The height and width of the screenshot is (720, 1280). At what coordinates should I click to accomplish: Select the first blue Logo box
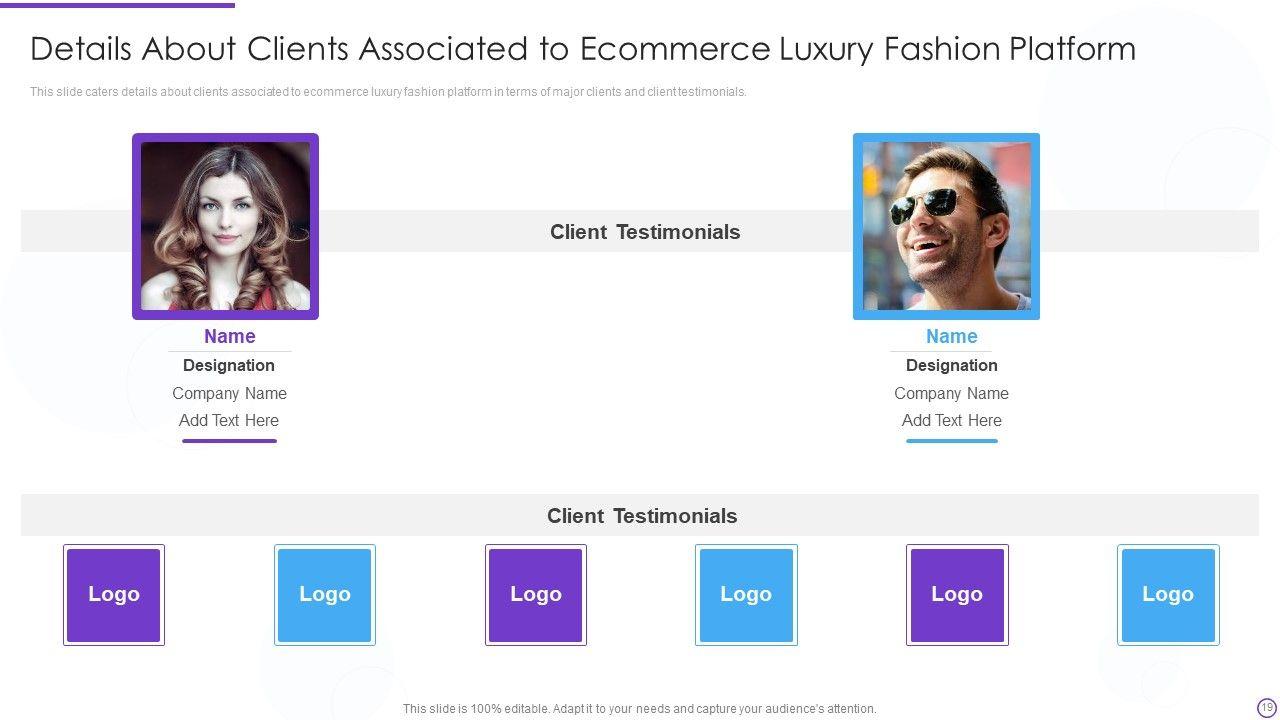click(325, 595)
